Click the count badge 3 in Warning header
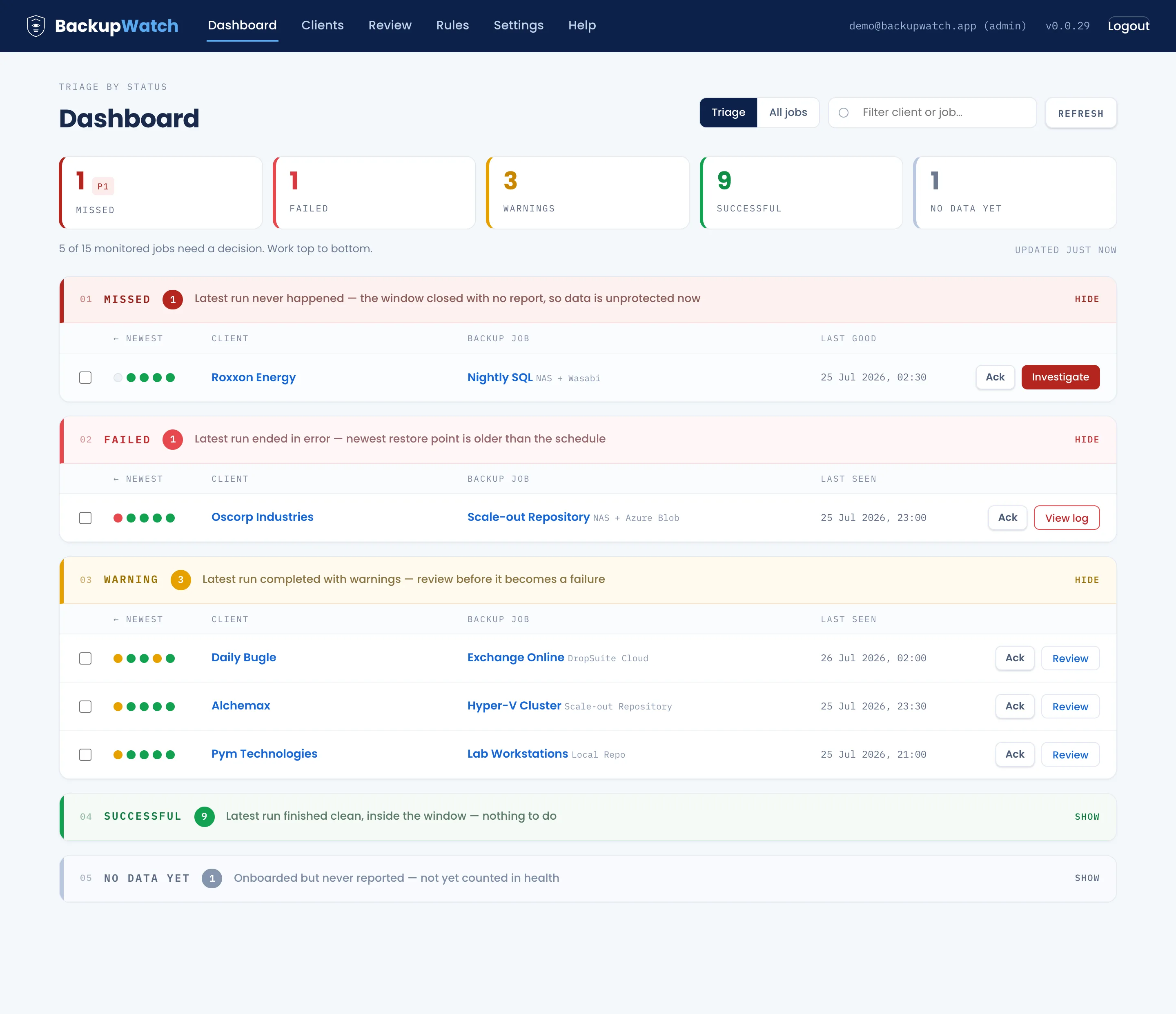Viewport: 1176px width, 1014px height. (x=180, y=579)
